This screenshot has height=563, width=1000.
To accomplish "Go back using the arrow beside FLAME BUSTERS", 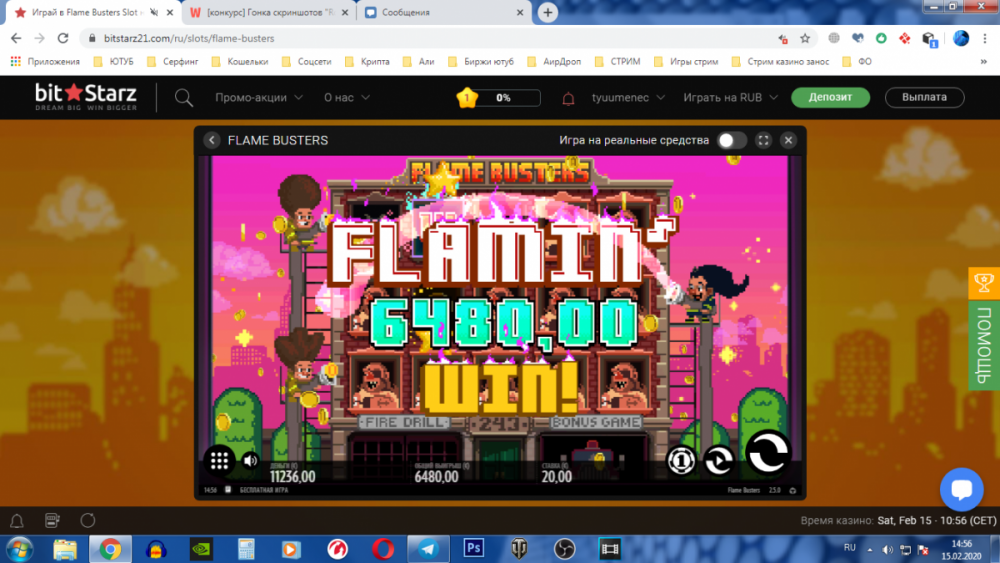I will click(x=212, y=140).
